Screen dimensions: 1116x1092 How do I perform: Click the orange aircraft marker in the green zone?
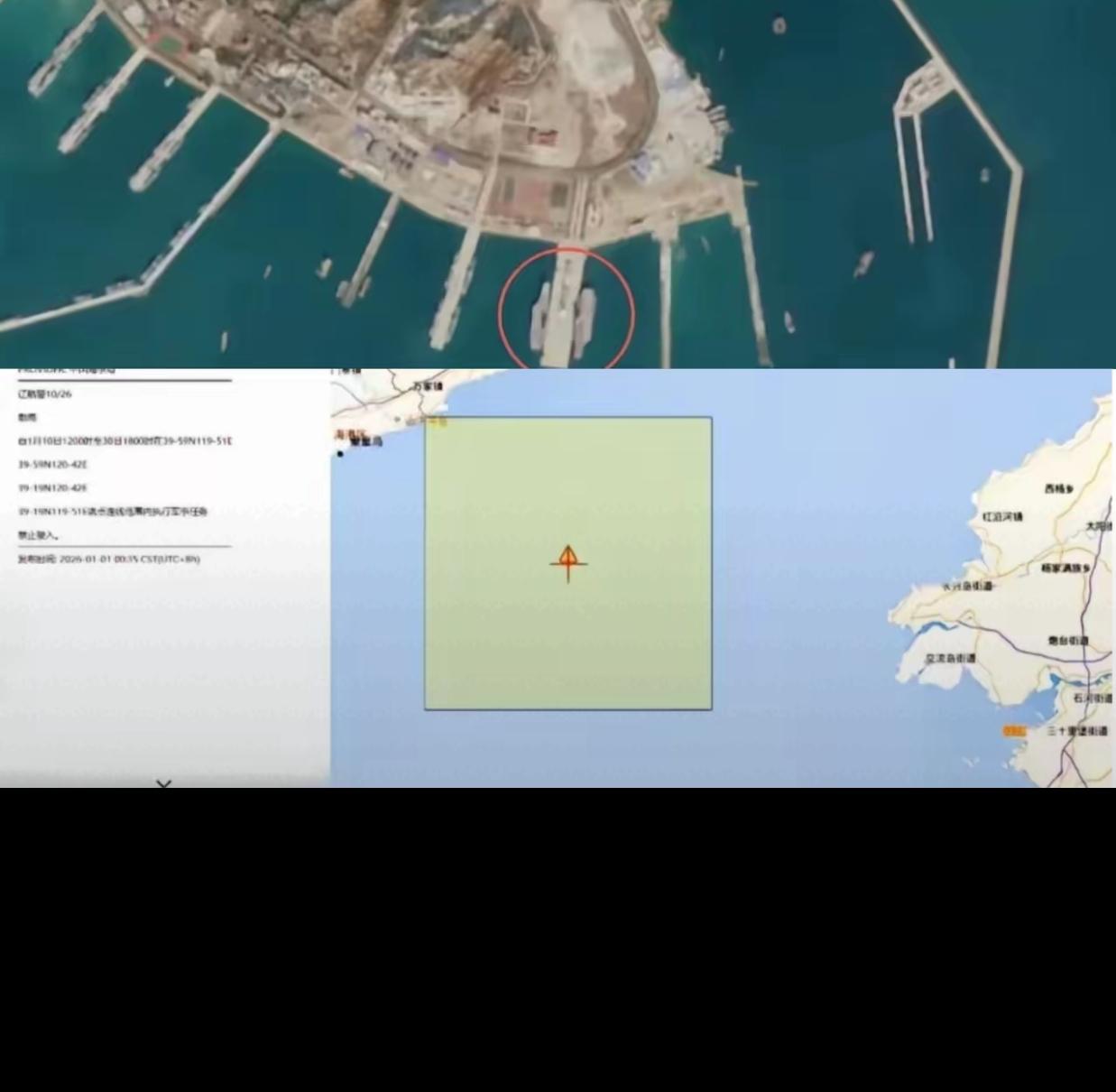pos(568,564)
